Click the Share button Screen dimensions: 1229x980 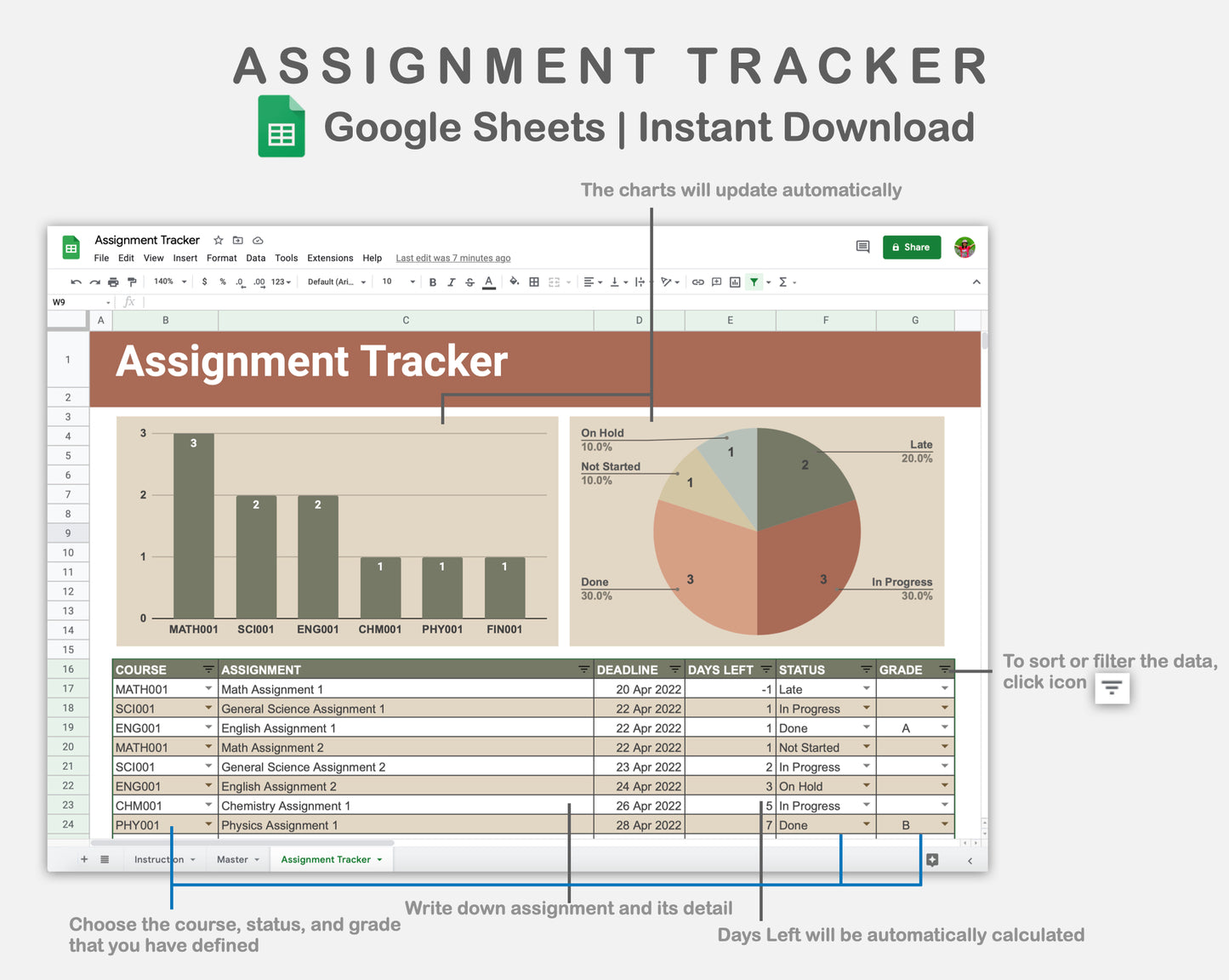pos(912,247)
